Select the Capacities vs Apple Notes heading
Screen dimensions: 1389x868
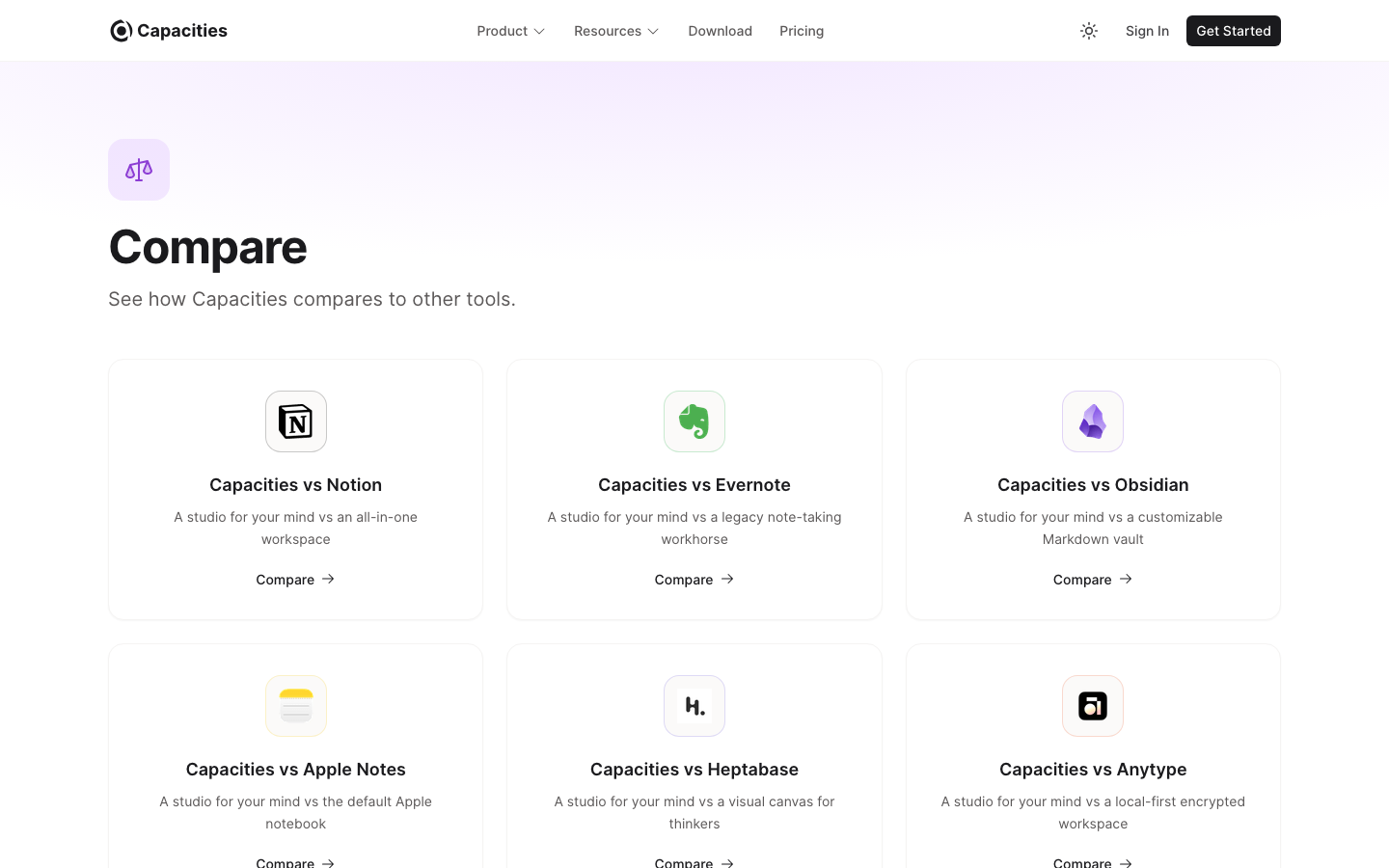pos(296,770)
